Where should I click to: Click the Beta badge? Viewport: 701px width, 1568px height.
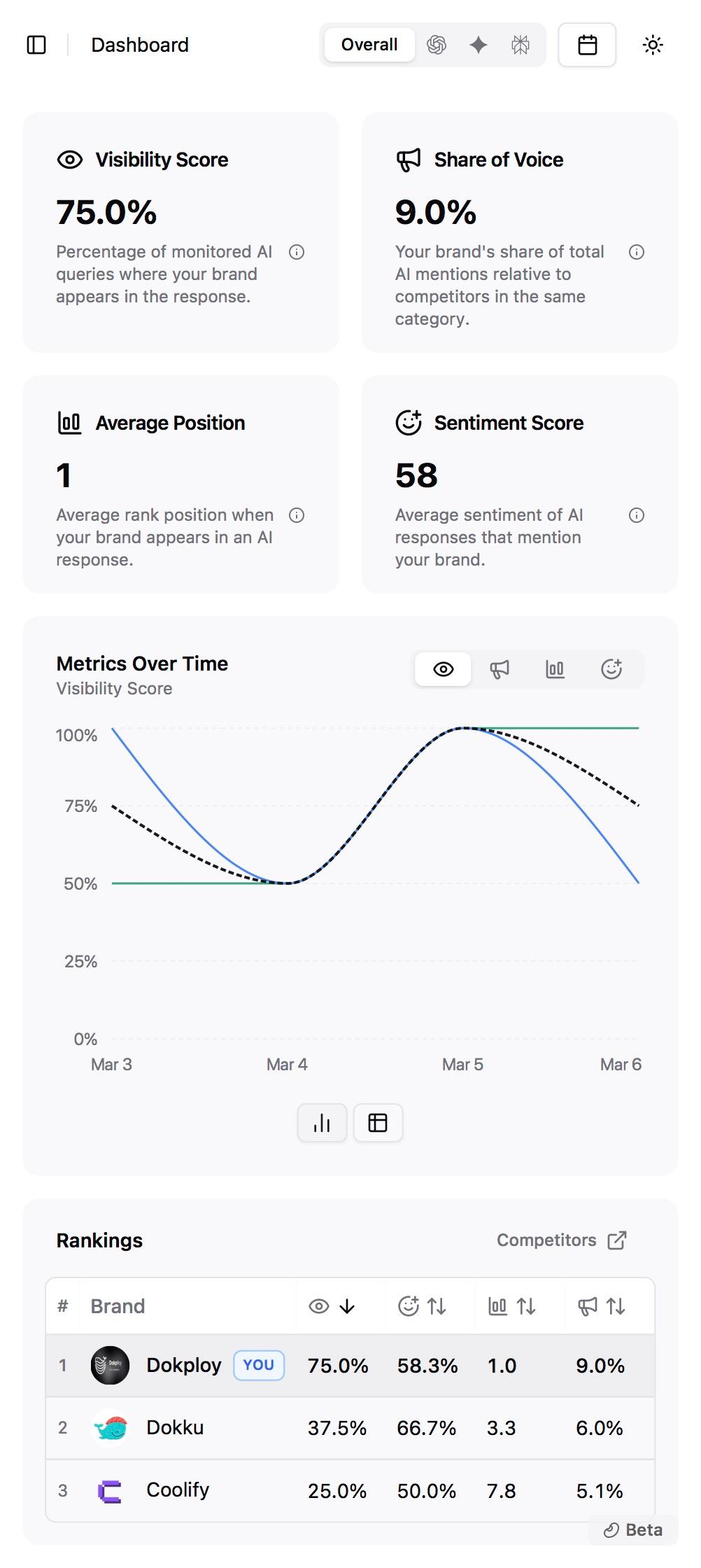tap(632, 1529)
